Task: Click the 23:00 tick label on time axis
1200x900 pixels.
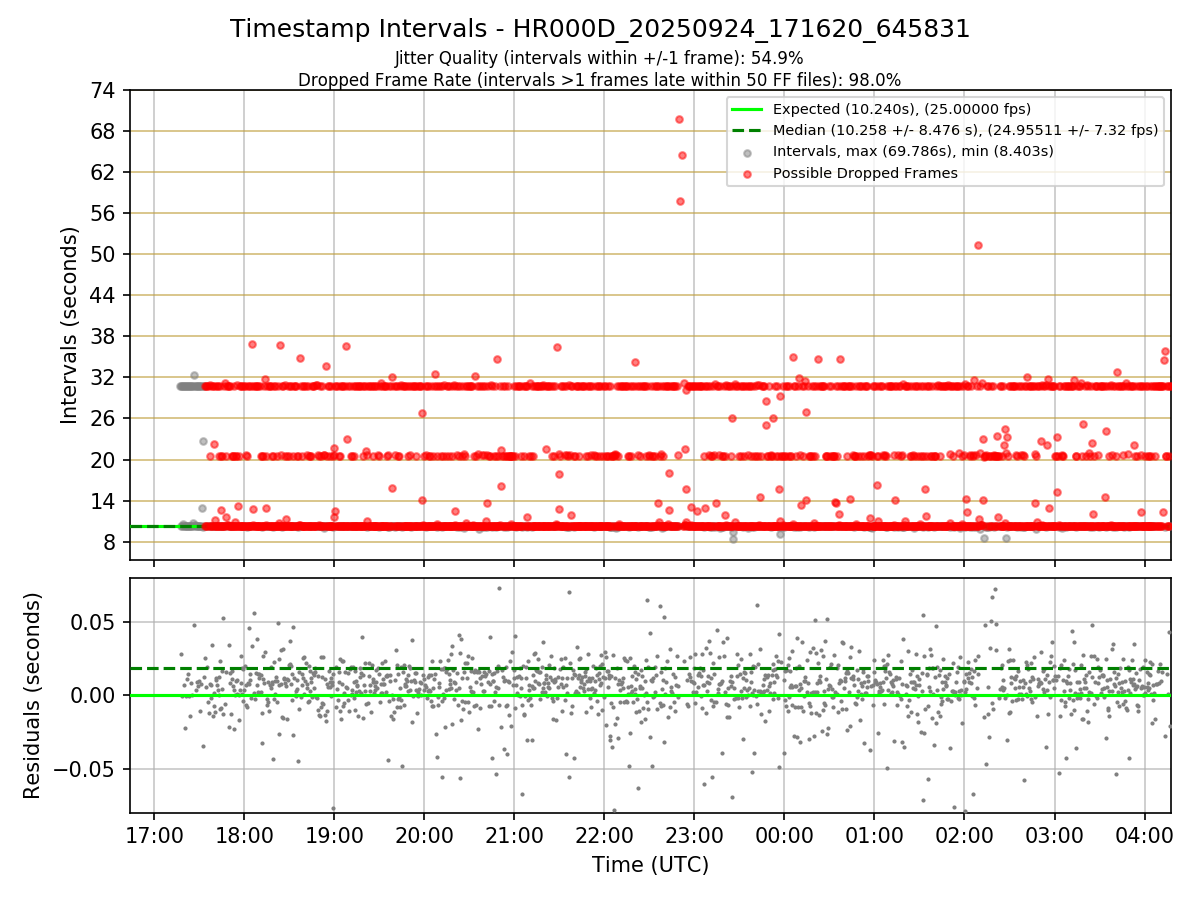Action: (x=694, y=836)
